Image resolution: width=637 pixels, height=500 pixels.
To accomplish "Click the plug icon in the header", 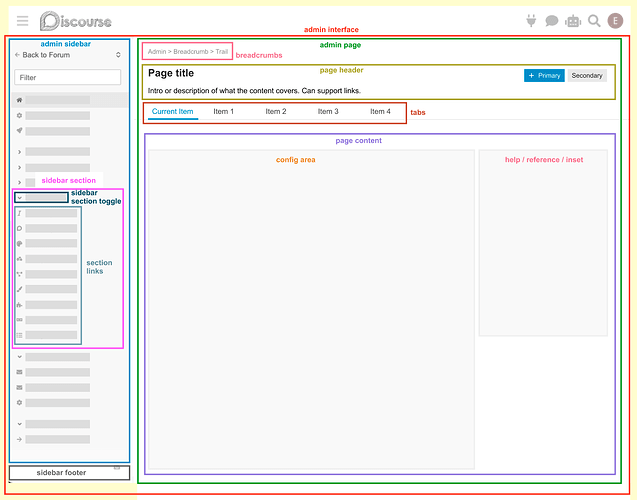I will [531, 20].
